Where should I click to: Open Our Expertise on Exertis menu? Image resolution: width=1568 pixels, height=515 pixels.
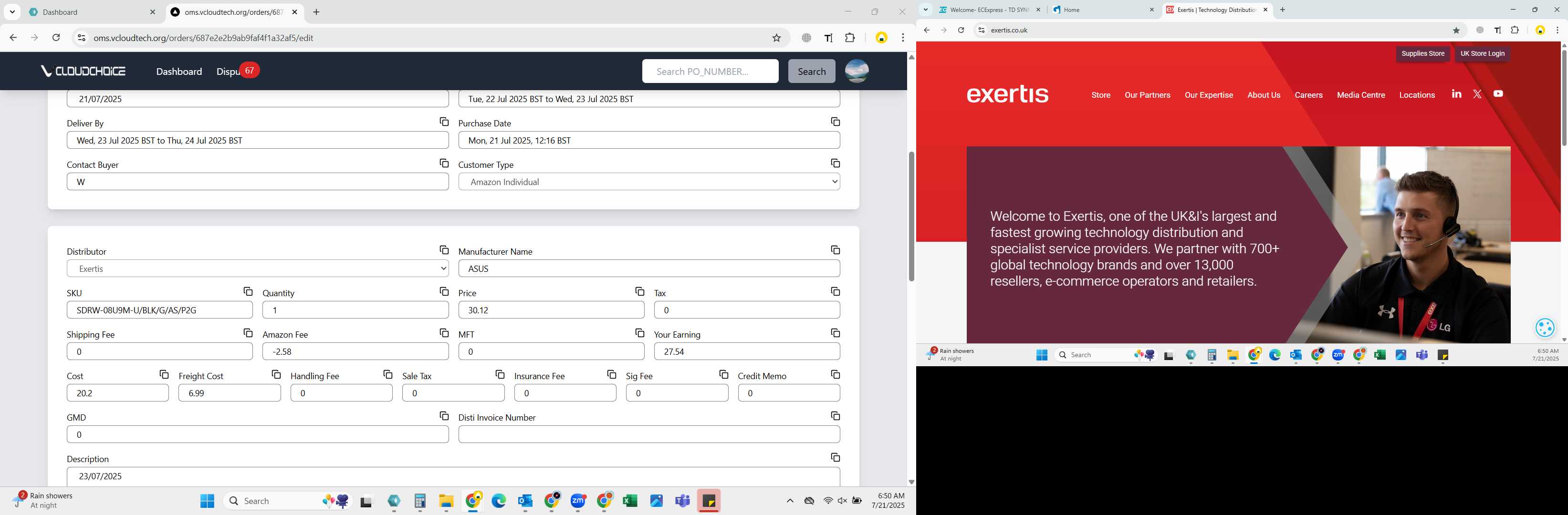coord(1208,95)
